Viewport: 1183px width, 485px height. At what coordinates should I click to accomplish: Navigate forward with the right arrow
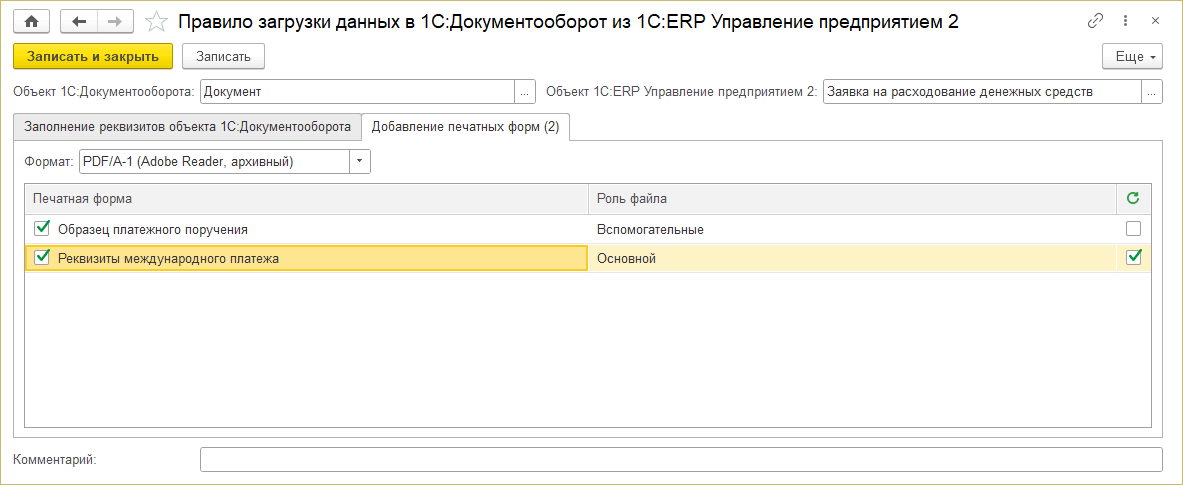click(115, 21)
